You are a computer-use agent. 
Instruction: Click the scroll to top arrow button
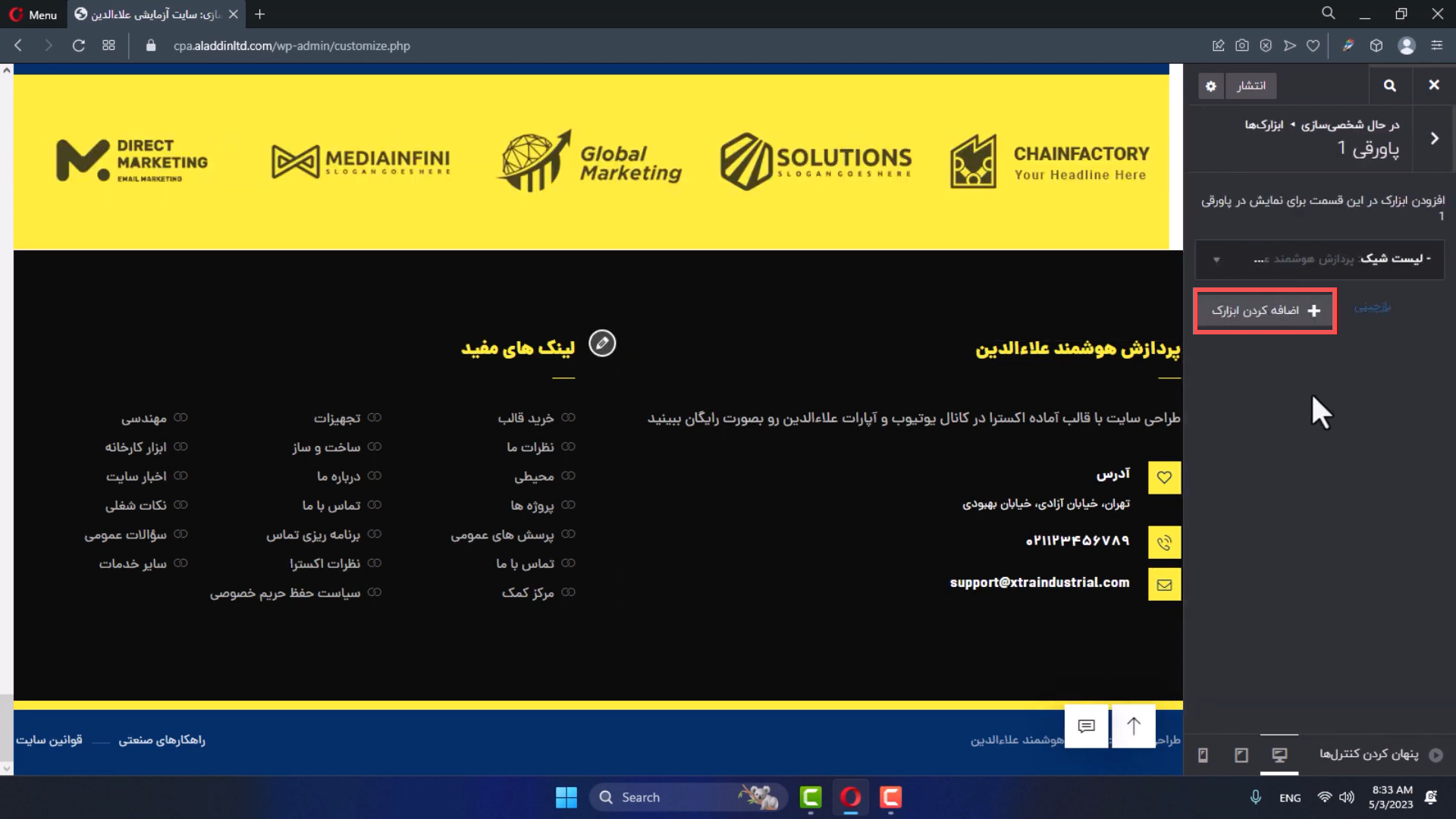click(1134, 726)
